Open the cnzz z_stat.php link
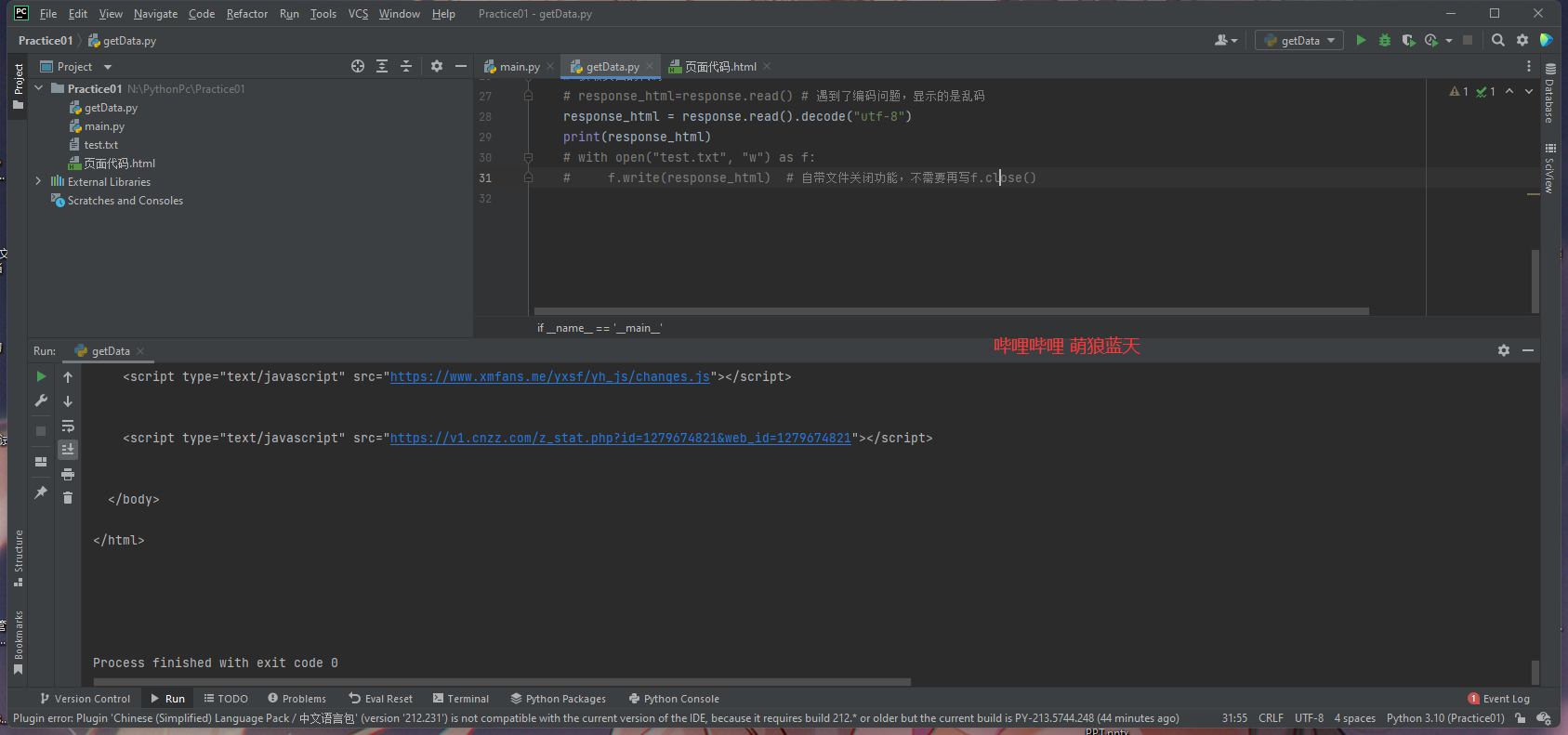Screen dimensions: 1568x735 pos(621,438)
